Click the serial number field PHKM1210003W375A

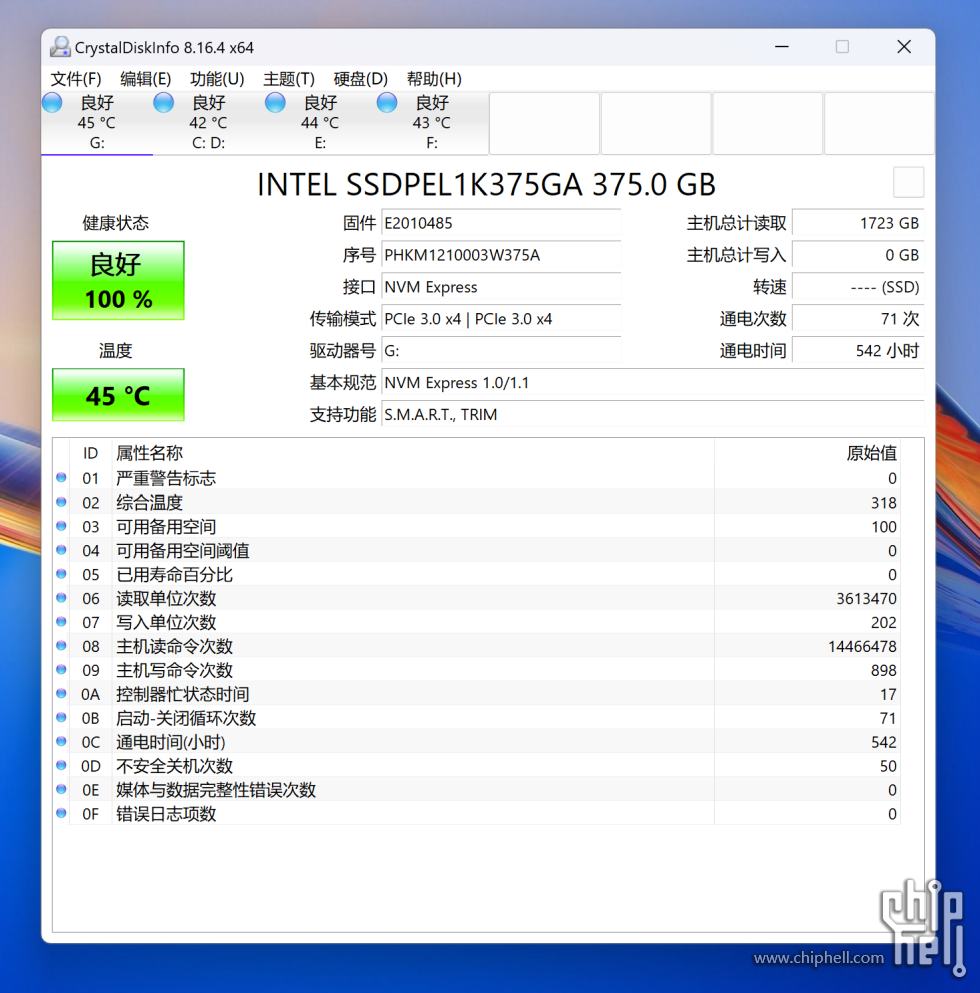(x=501, y=255)
